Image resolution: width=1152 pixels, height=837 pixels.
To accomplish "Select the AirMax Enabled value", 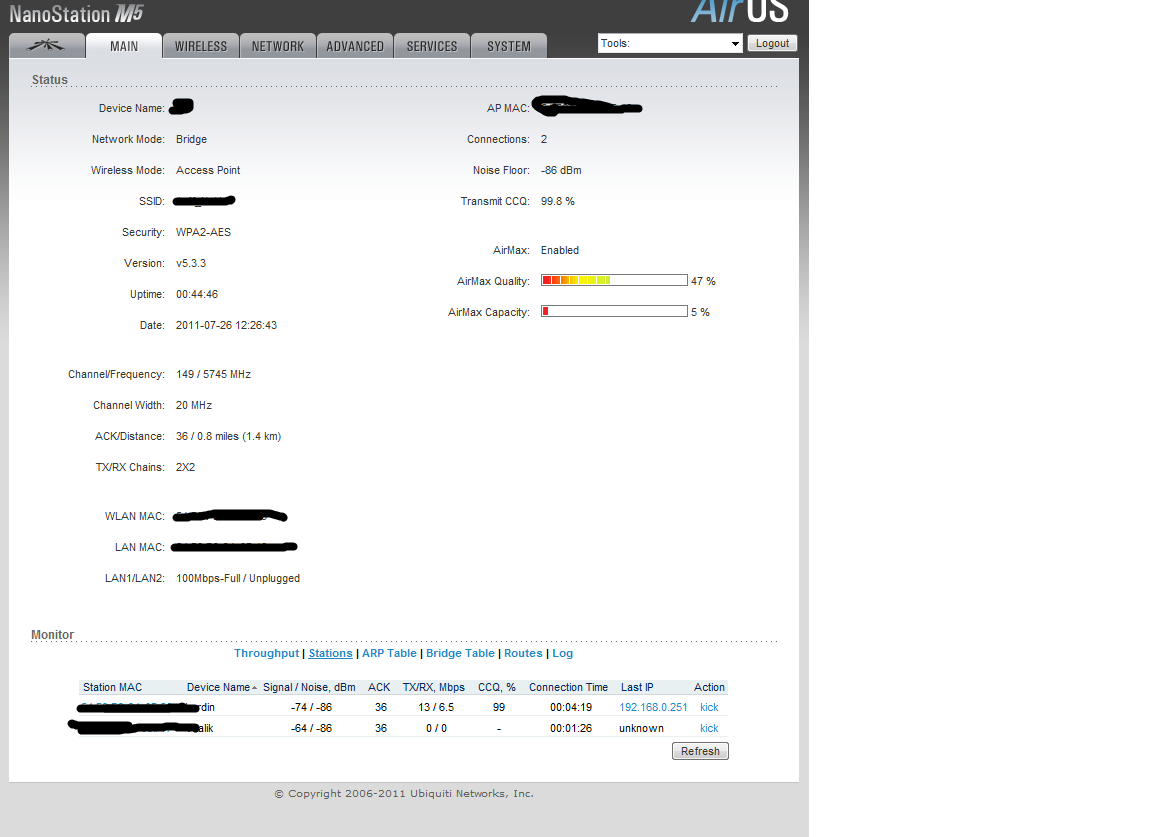I will [x=560, y=251].
